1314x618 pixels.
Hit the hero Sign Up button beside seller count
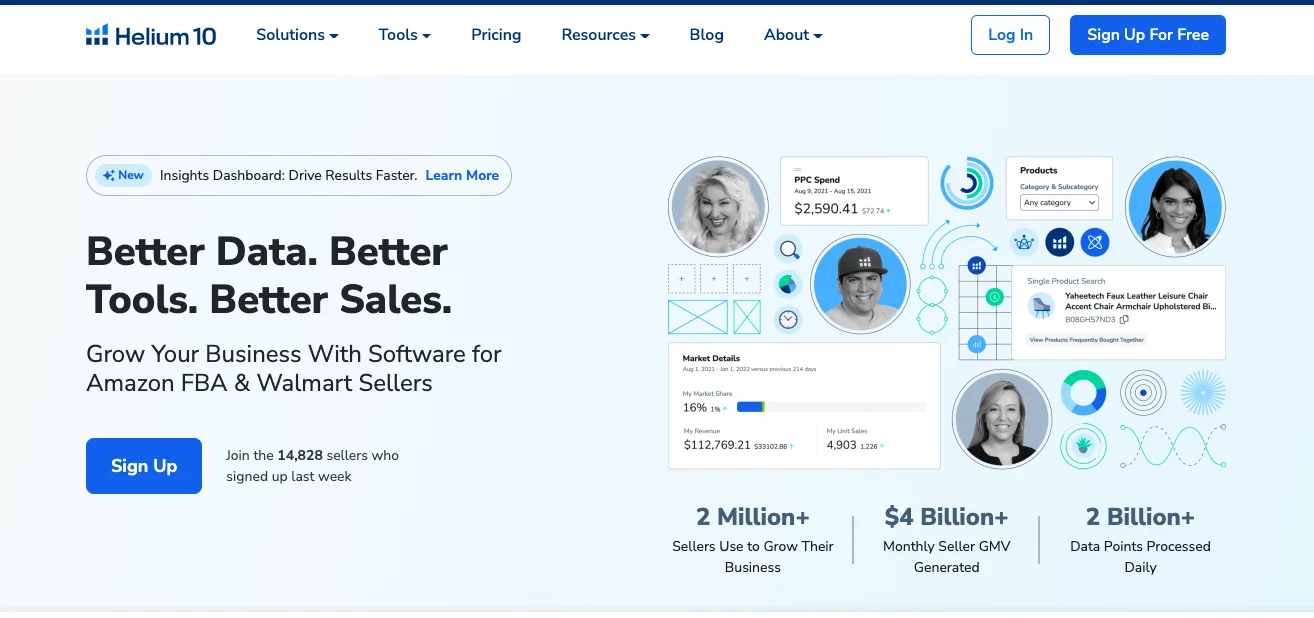click(144, 466)
